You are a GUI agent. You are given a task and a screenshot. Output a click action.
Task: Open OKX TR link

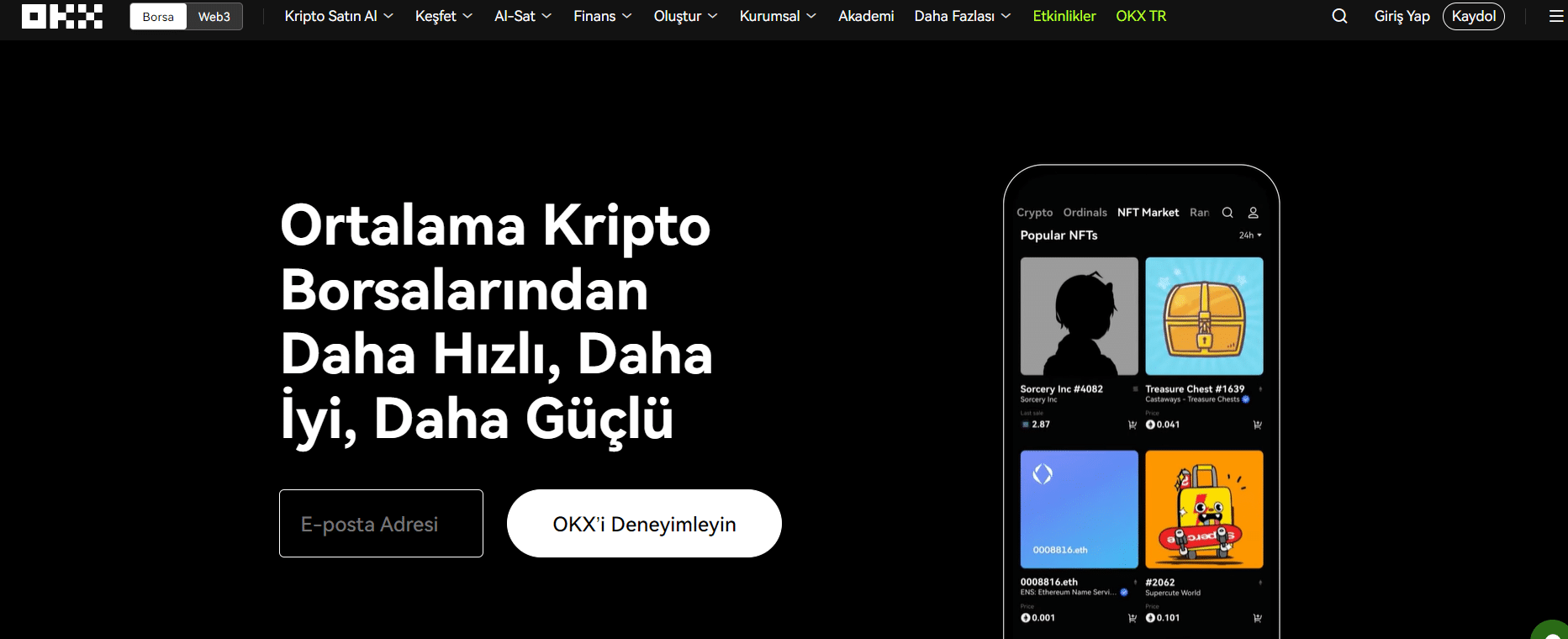pyautogui.click(x=1141, y=16)
